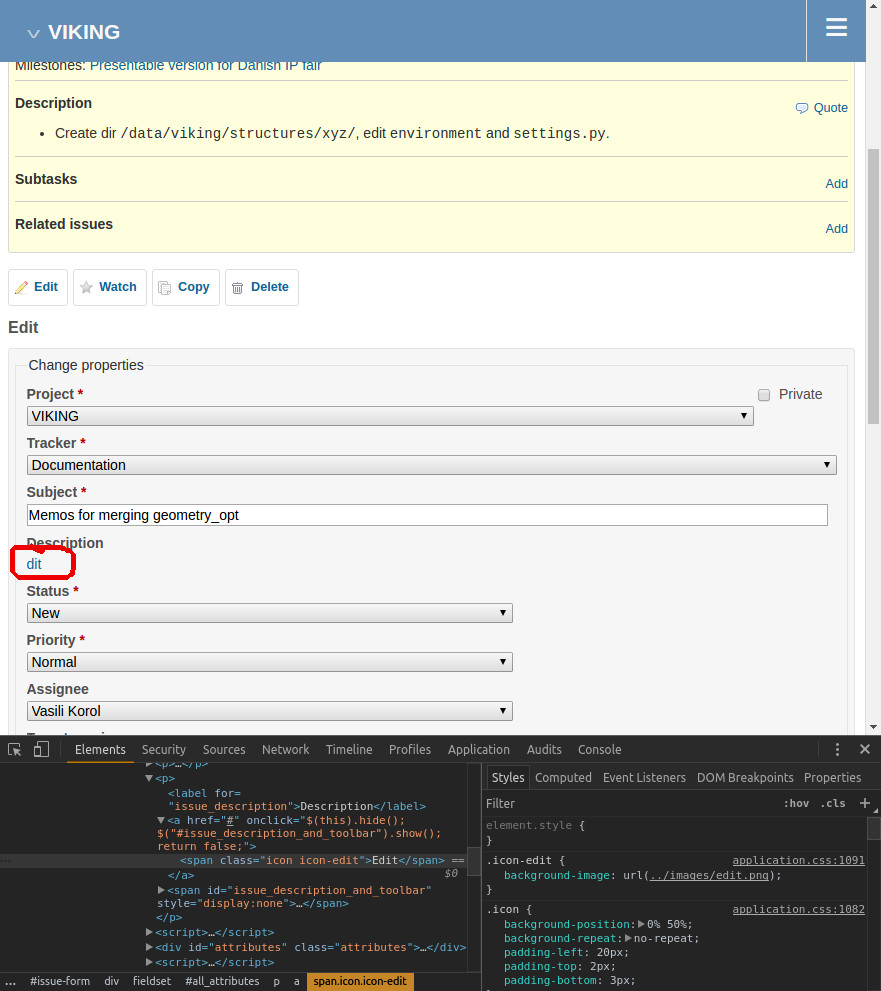Expand the div id="attributes" node

pos(149,947)
